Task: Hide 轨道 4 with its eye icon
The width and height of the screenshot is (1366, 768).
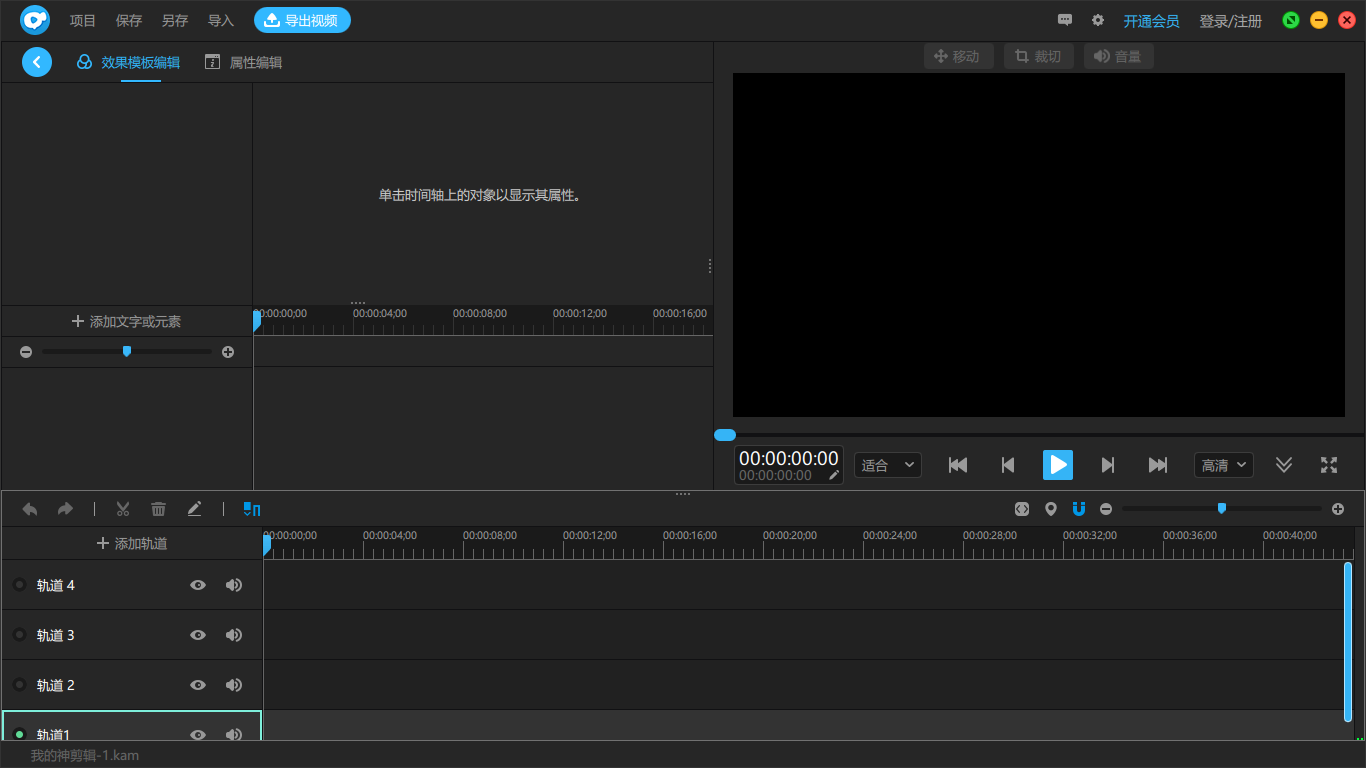Action: coord(198,585)
